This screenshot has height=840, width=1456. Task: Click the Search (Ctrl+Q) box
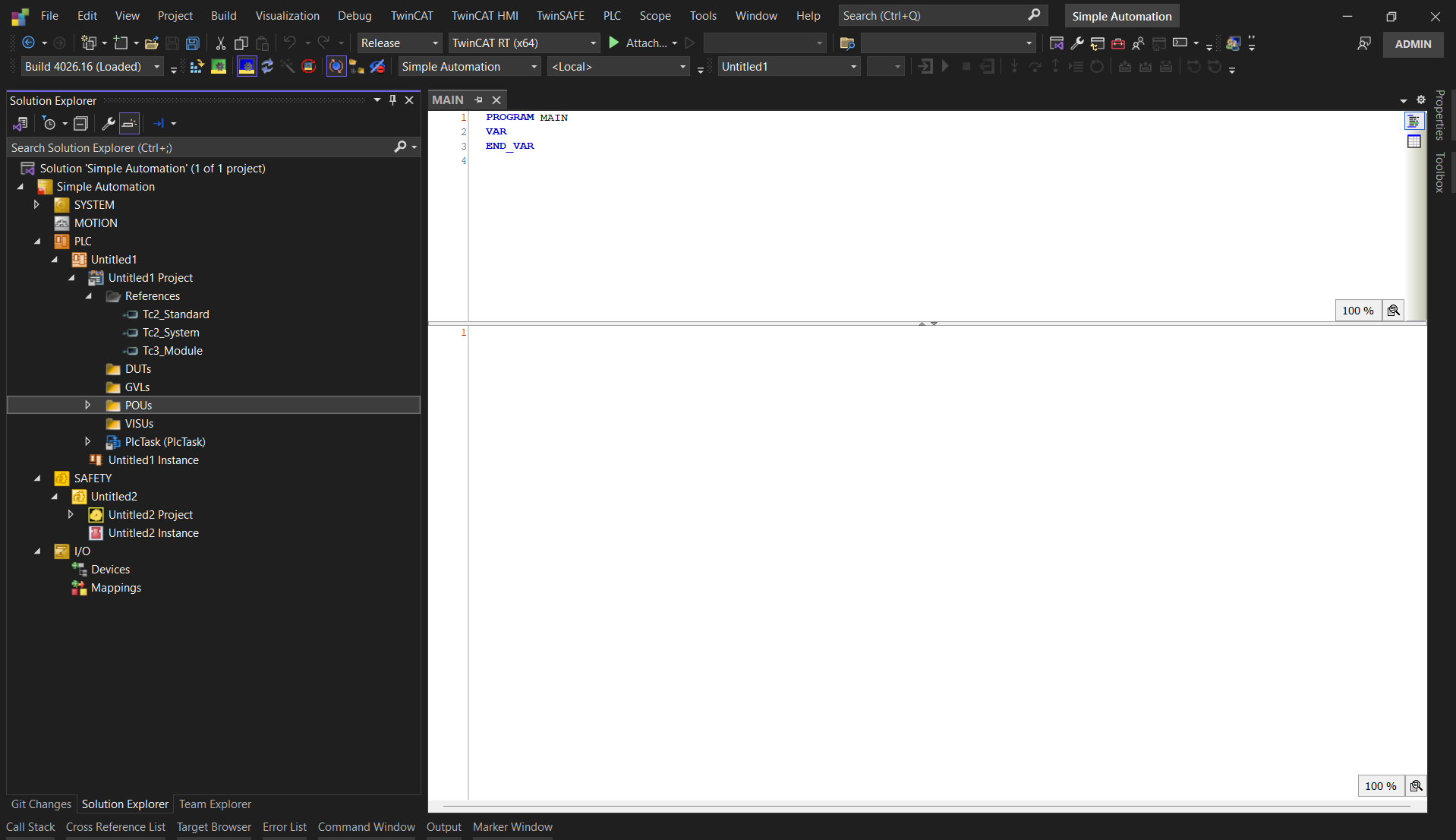942,16
